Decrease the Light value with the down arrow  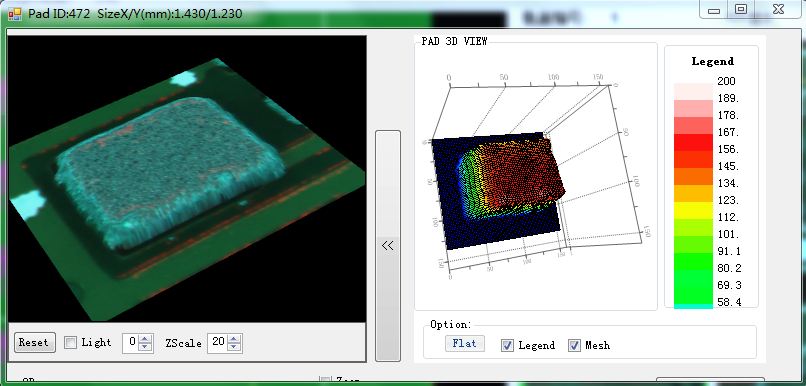(145, 347)
